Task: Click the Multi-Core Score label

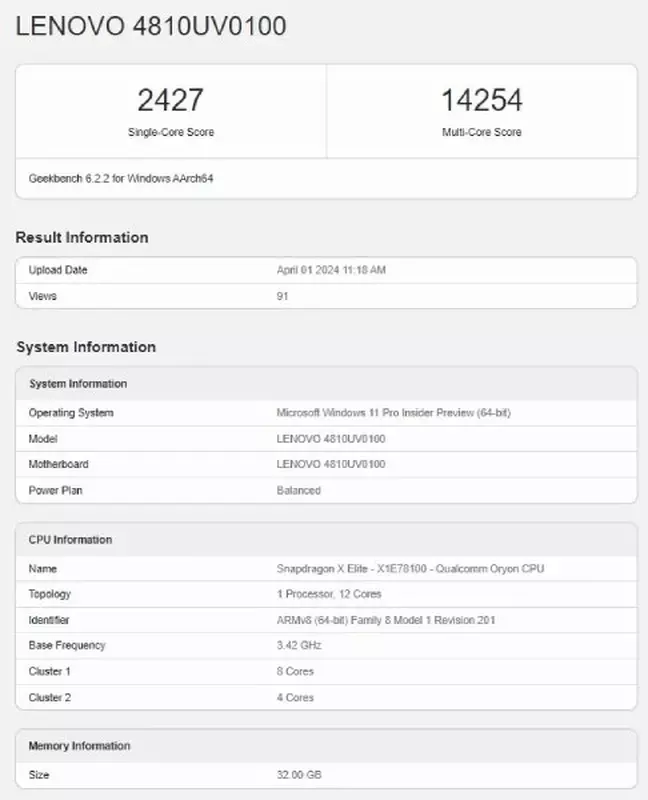Action: (x=481, y=132)
